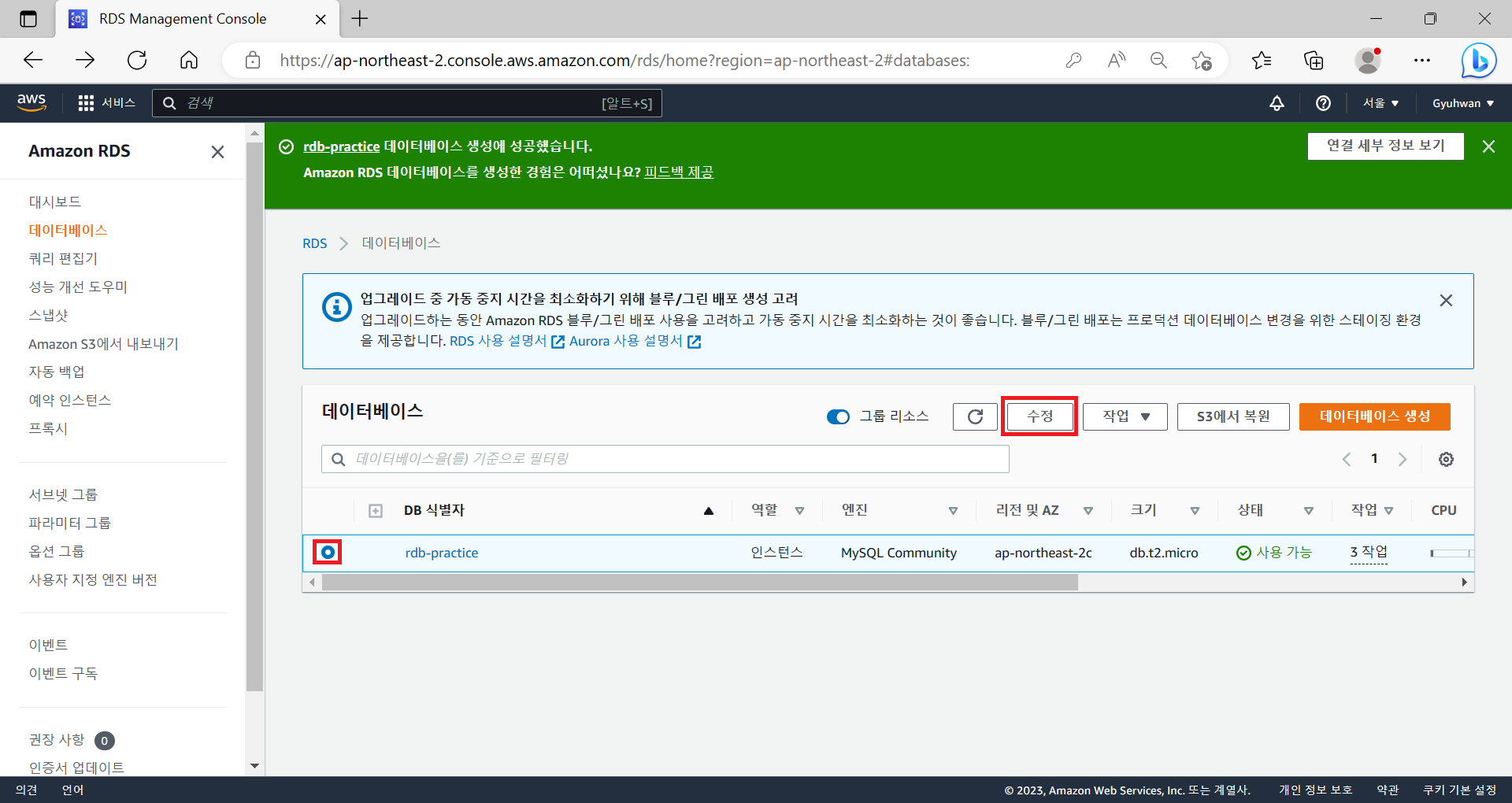1512x803 pixels.
Task: Select the rdb-practice radio button
Action: tap(328, 553)
